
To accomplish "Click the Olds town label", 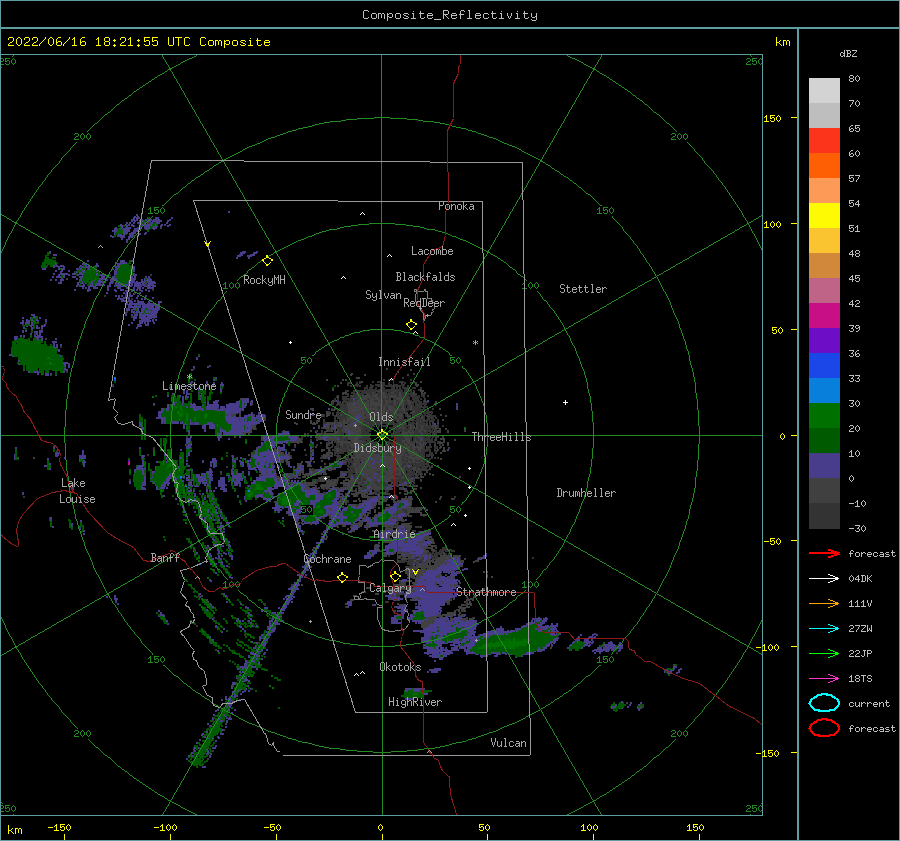I will (x=381, y=417).
